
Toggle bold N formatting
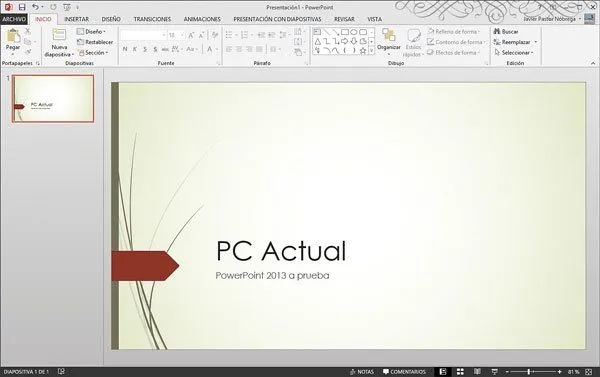click(x=125, y=49)
